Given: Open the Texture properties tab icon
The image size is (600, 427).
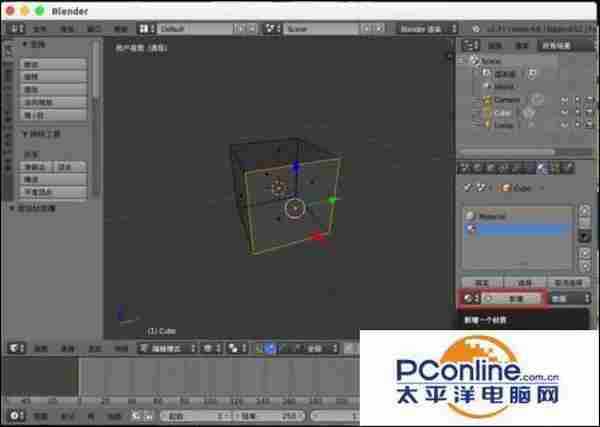Looking at the screenshot, I should tap(555, 168).
